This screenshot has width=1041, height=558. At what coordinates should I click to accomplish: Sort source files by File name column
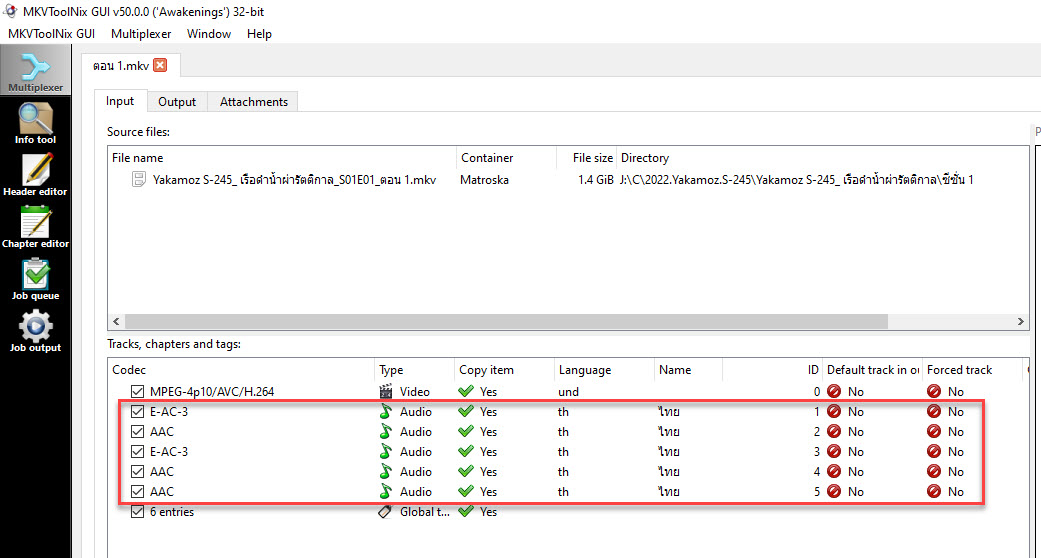pyautogui.click(x=282, y=158)
